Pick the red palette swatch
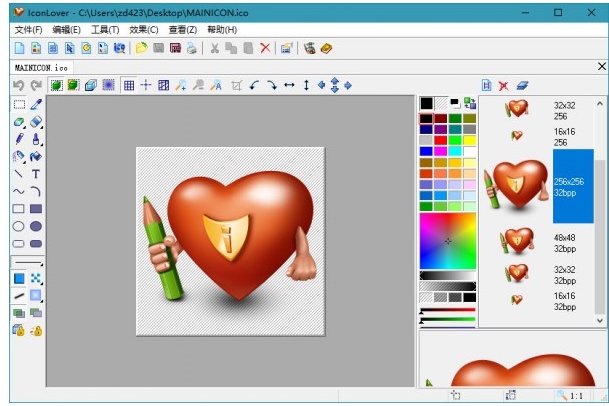Viewport: 609px width, 406px height. (440, 140)
